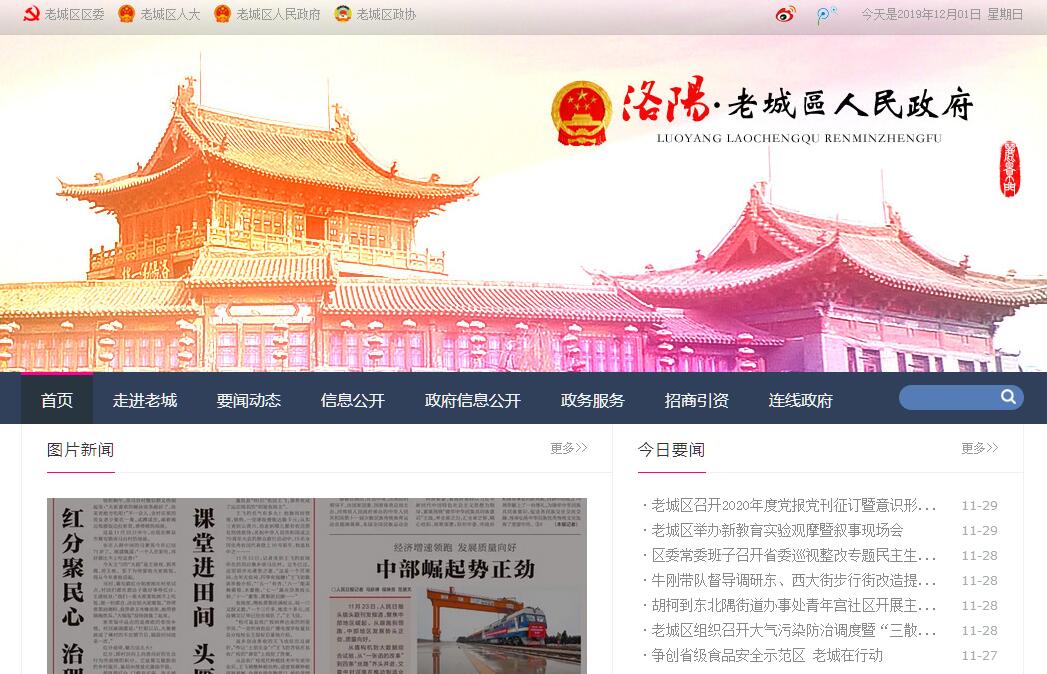Open the newspaper photo news image
The height and width of the screenshot is (674, 1047).
click(317, 586)
